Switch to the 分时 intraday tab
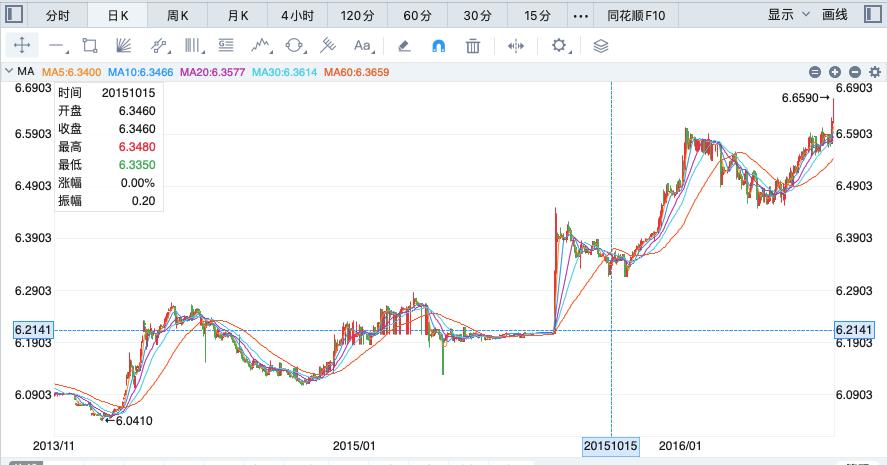Viewport: 887px width, 465px height. 58,15
